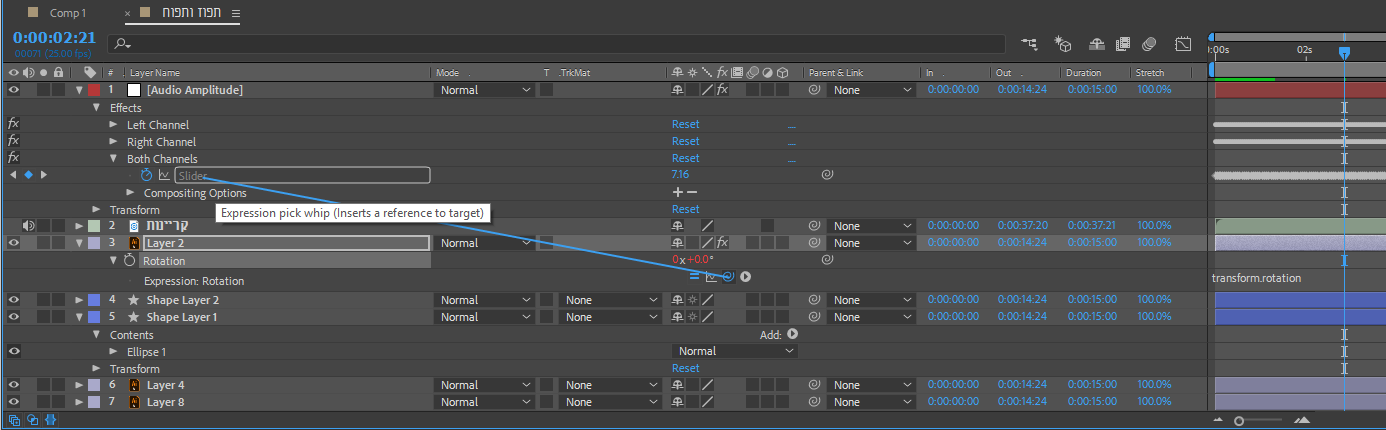
Task: Click the timeline zoom slider handle
Action: tap(1240, 421)
